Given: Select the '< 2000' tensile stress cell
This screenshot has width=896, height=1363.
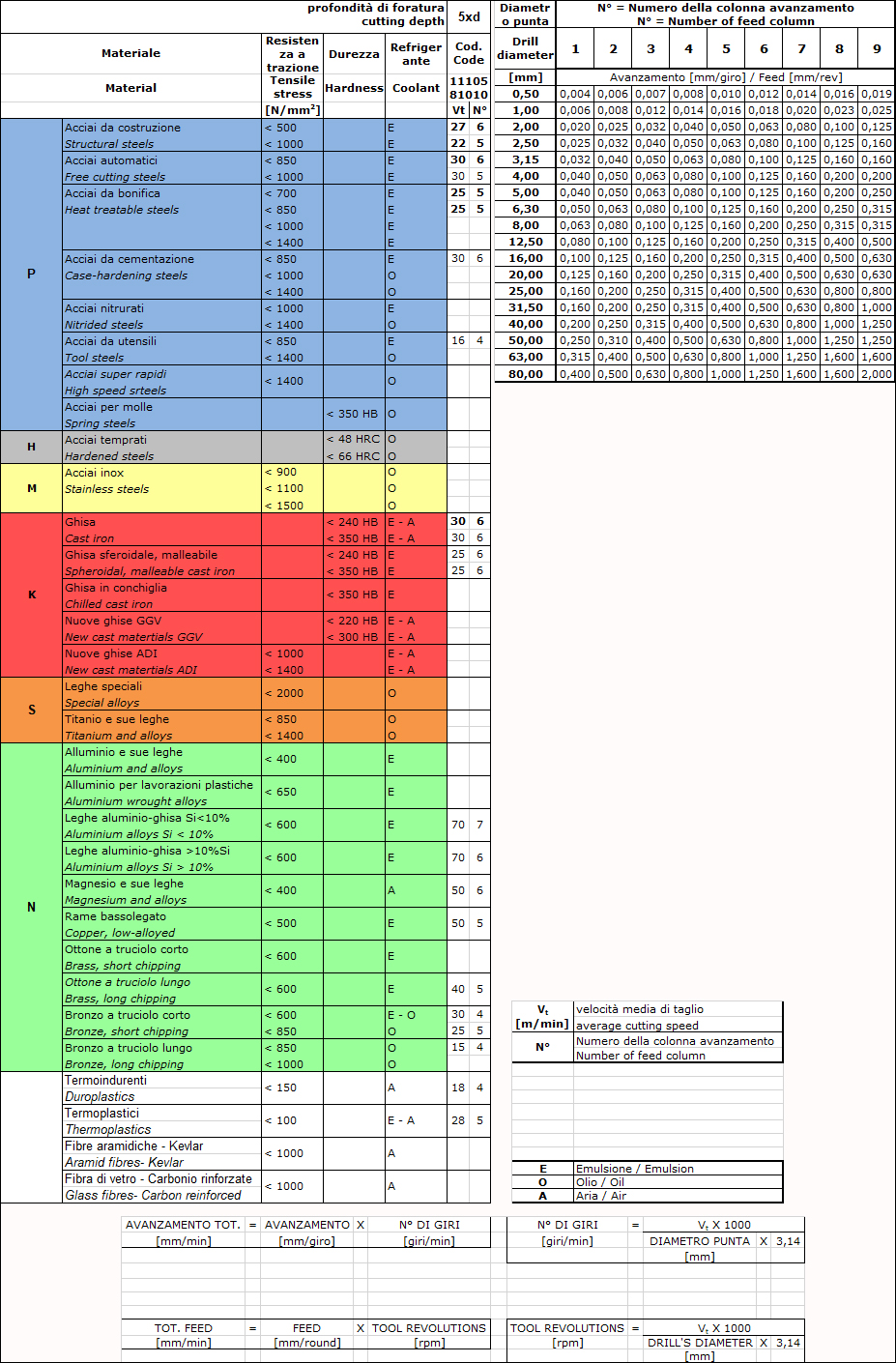Looking at the screenshot, I should point(292,693).
